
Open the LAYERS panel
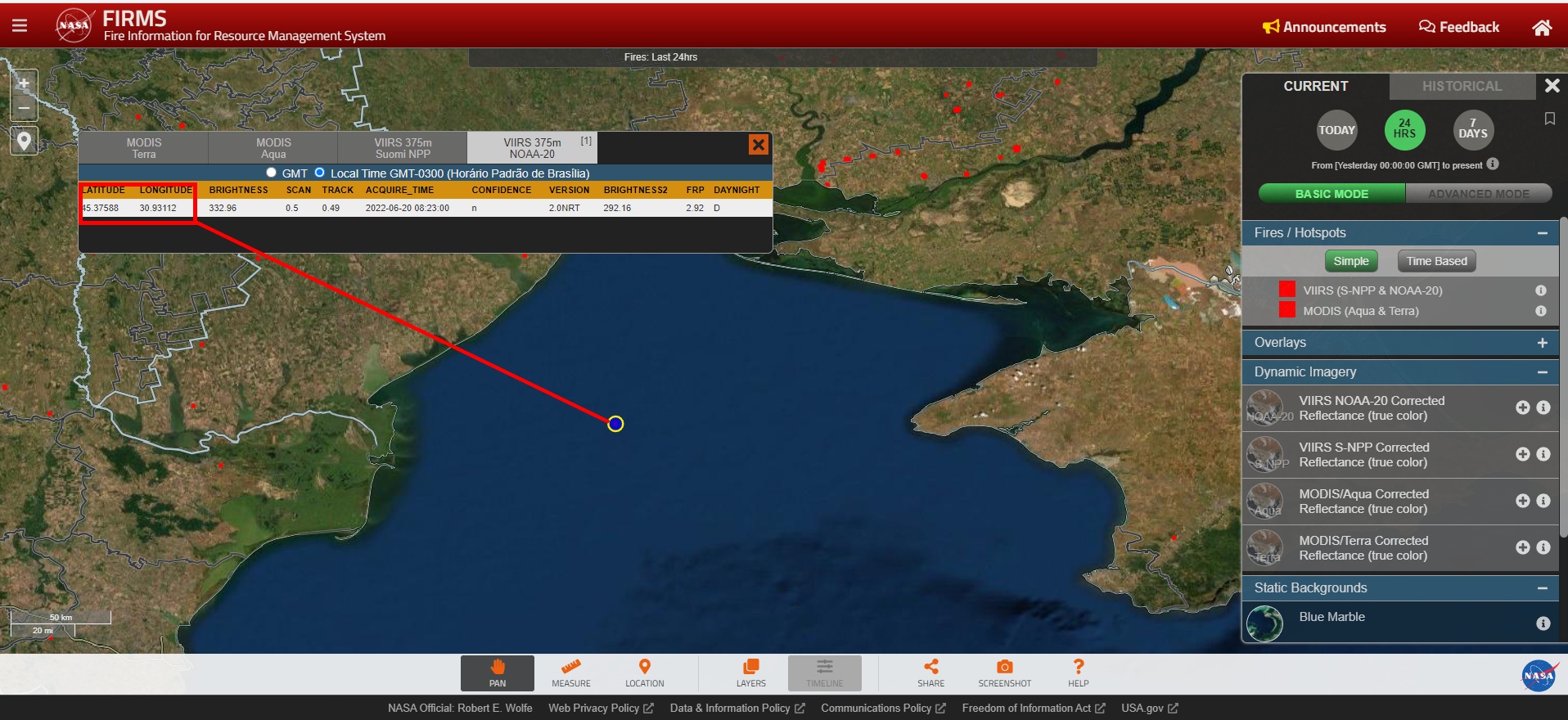point(751,673)
